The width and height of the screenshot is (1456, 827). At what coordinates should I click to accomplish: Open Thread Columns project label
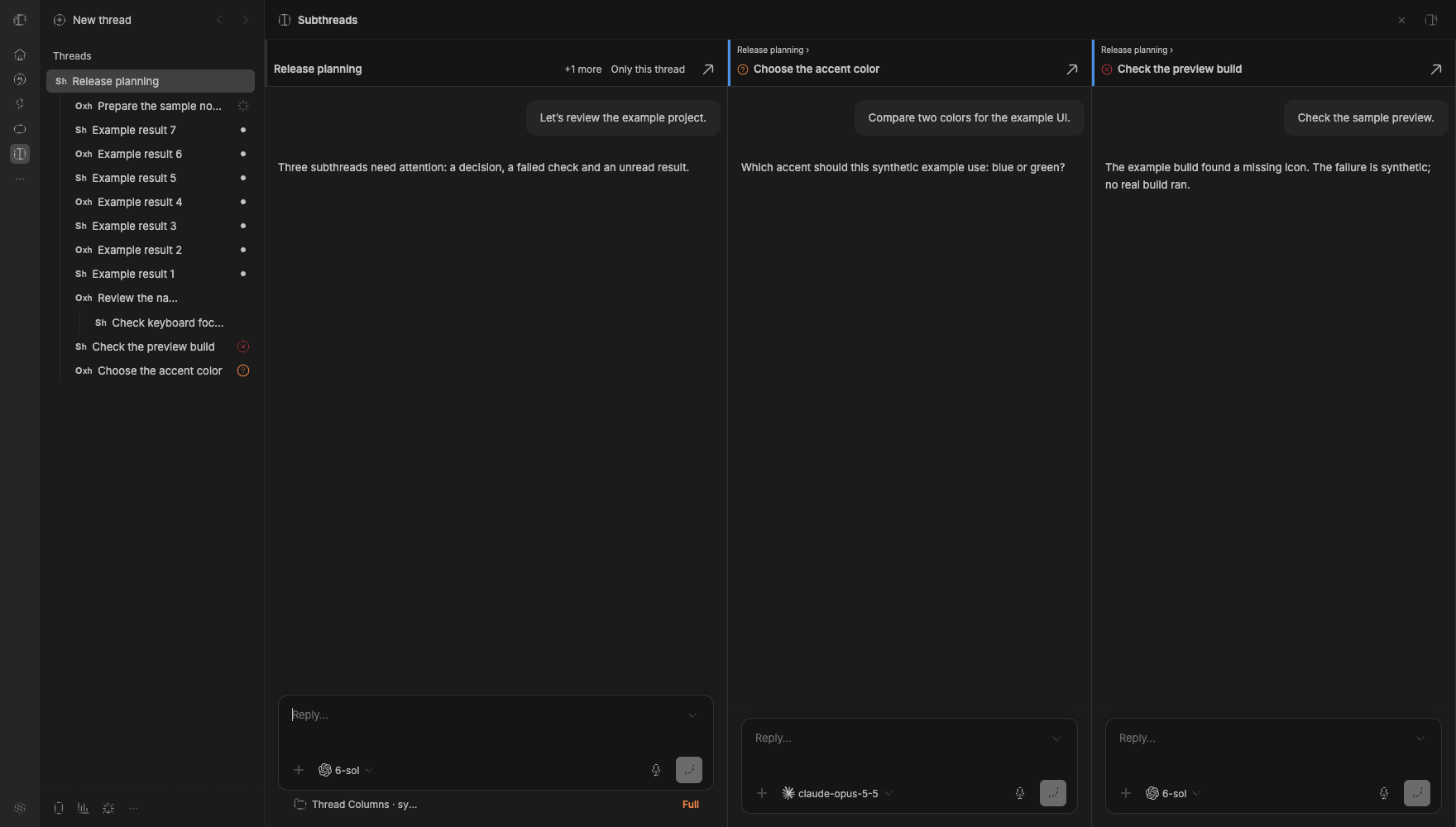[356, 805]
